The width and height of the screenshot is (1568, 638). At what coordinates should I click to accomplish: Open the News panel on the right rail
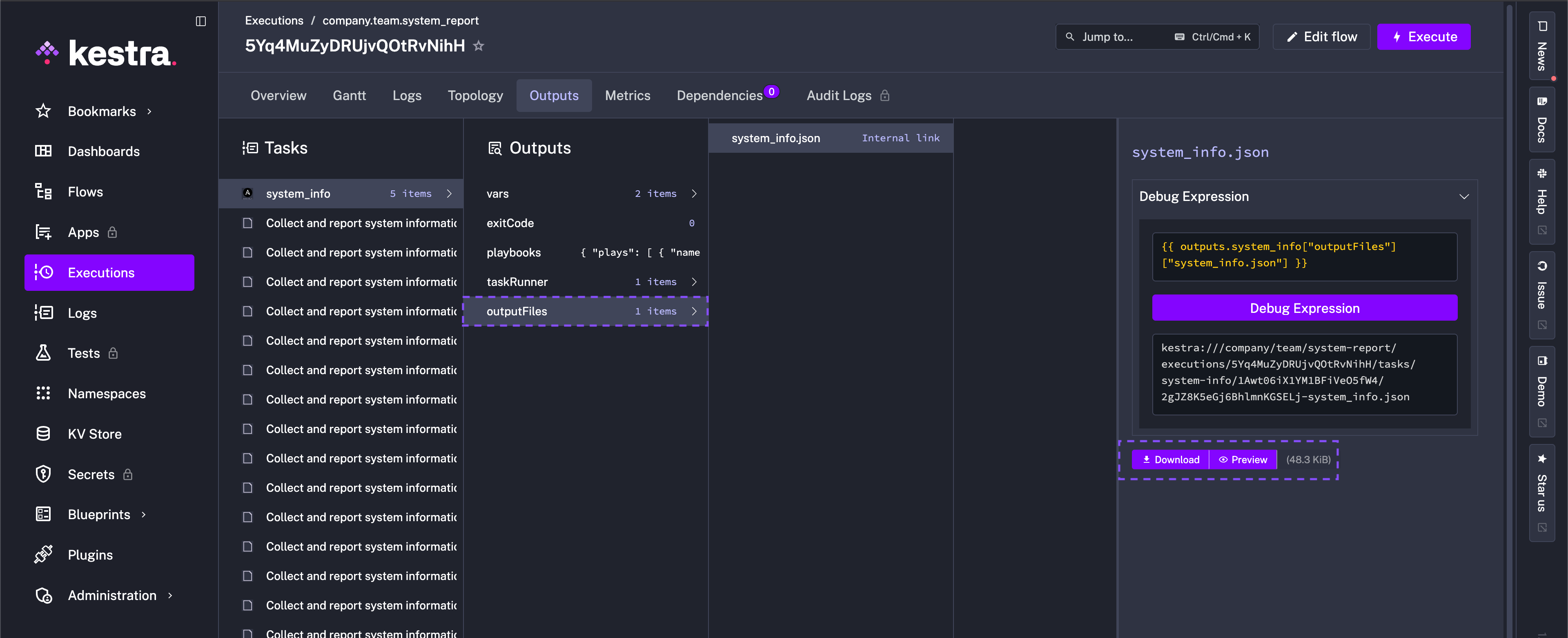tap(1541, 46)
